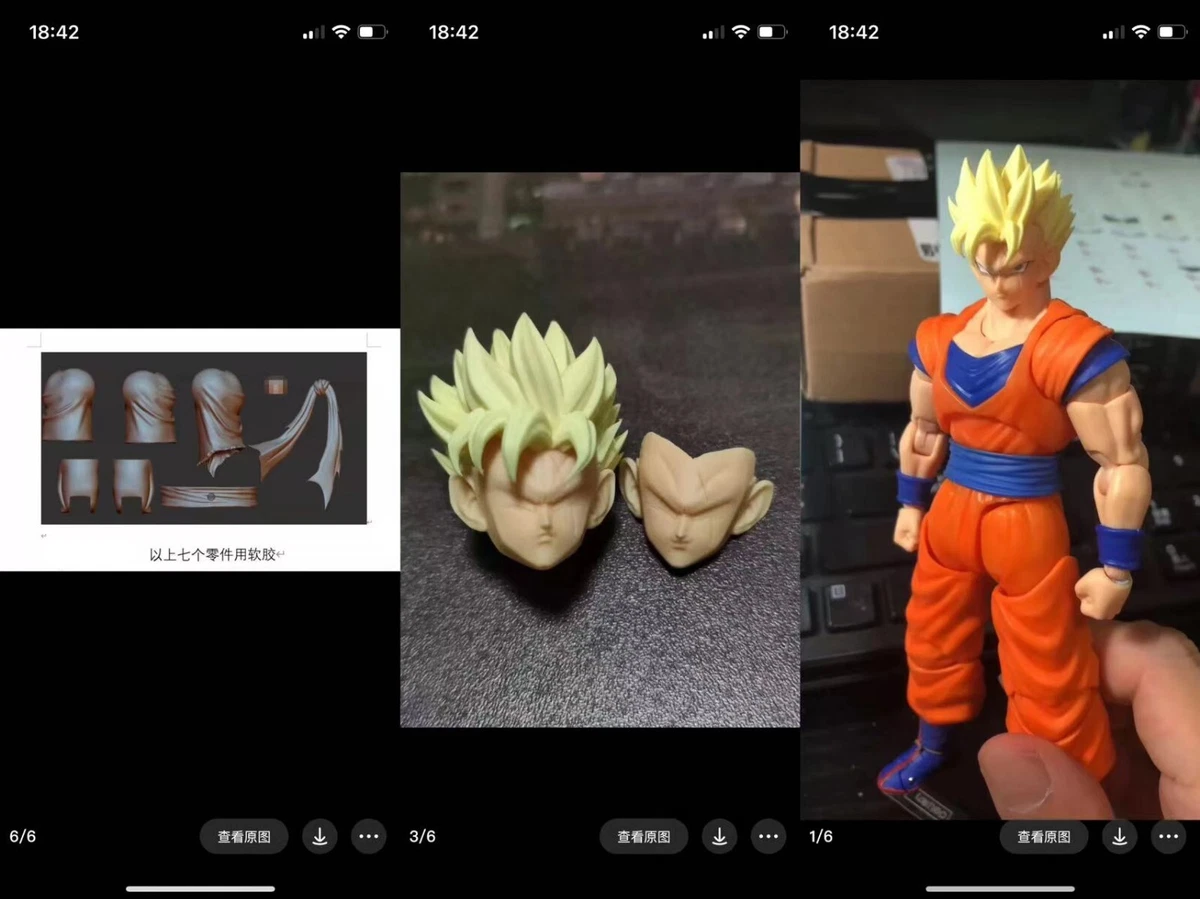Viewport: 1200px width, 899px height.
Task: Download the image on the 3/6 screen
Action: coord(720,836)
